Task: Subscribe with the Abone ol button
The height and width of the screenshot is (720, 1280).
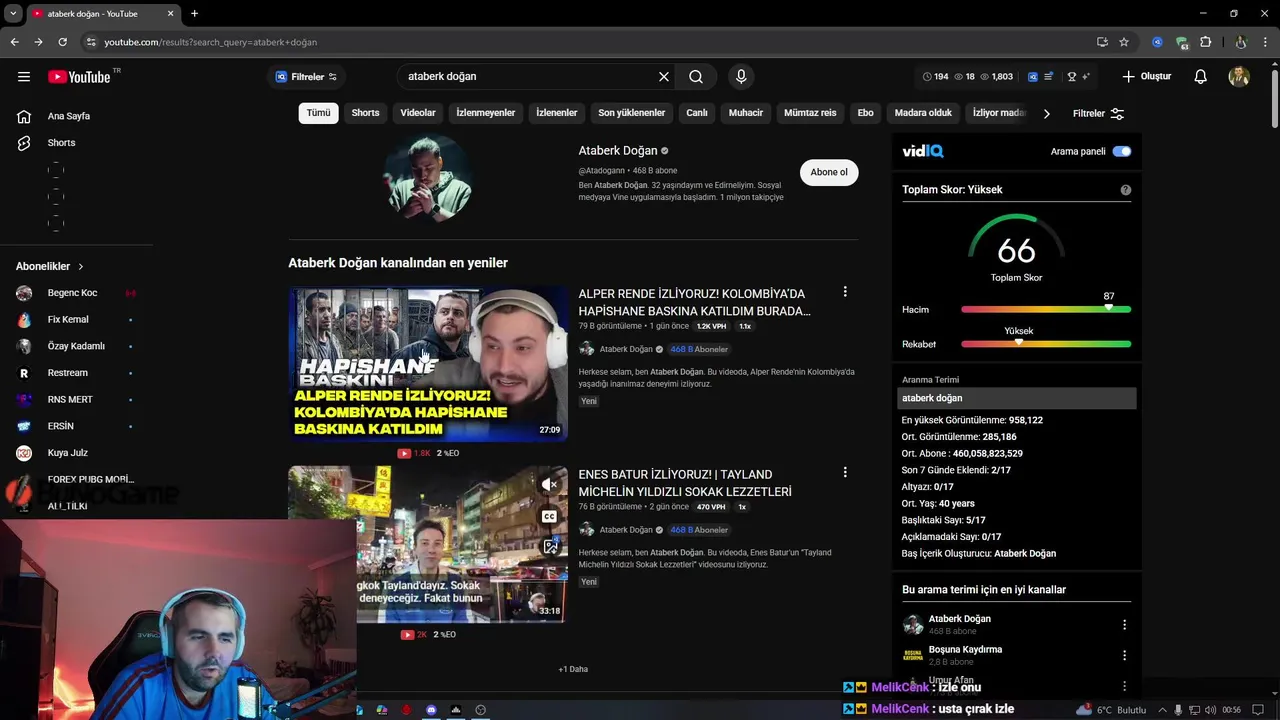Action: pyautogui.click(x=829, y=172)
